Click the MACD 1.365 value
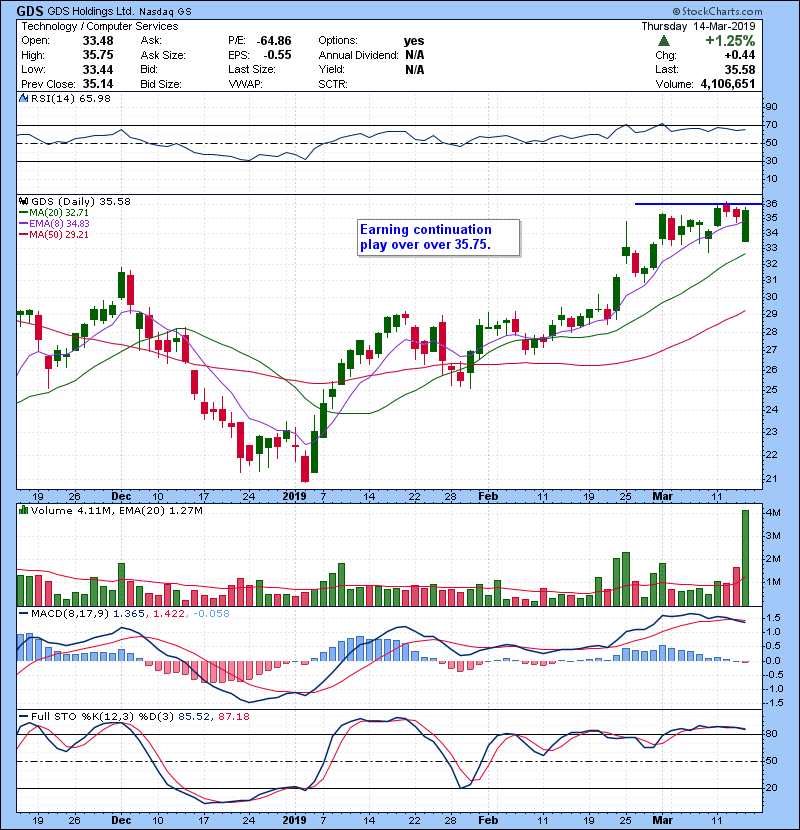This screenshot has width=800, height=830. coord(129,614)
